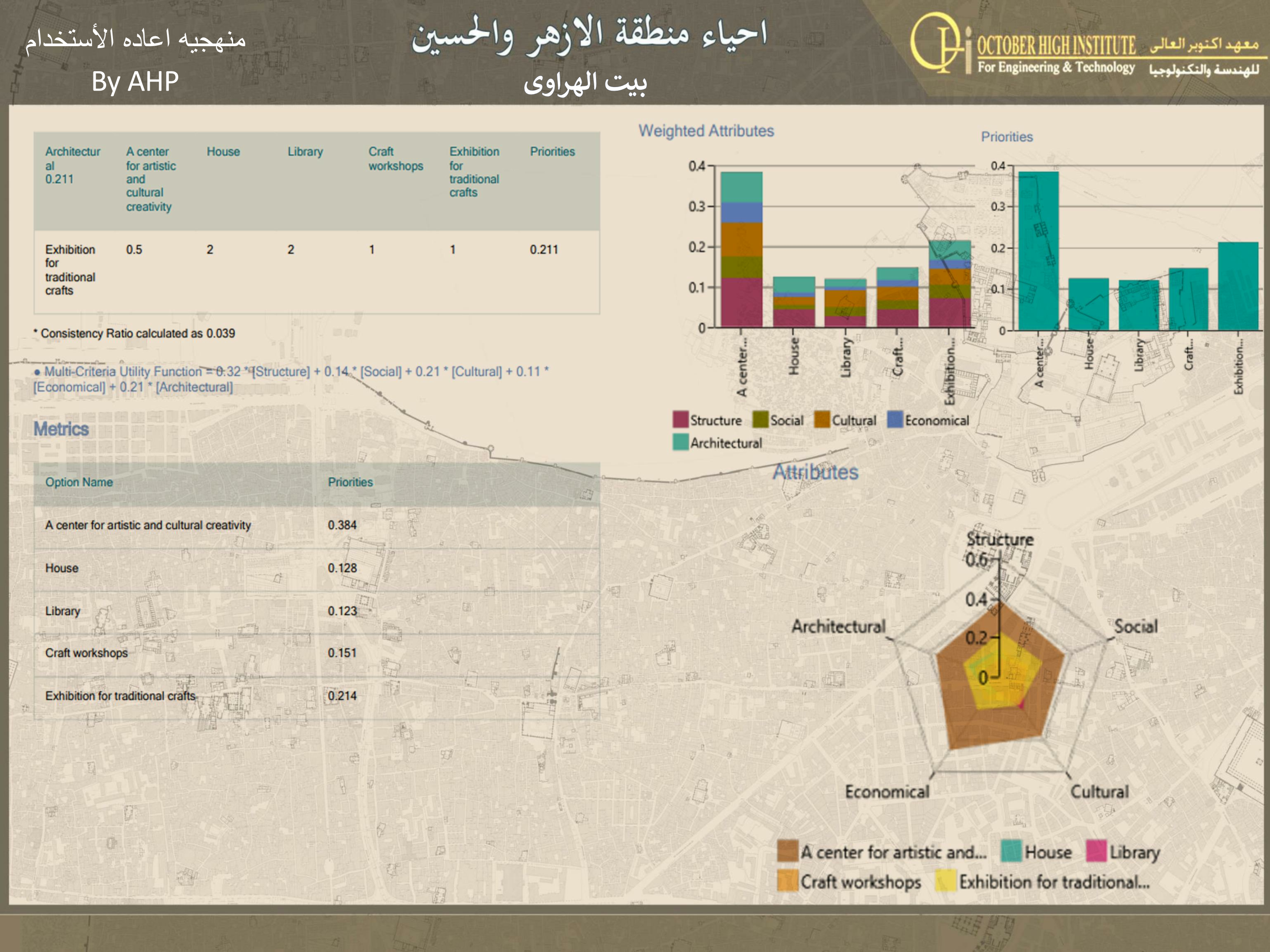Image resolution: width=1270 pixels, height=952 pixels.
Task: Click the Consistency Ratio footnote text
Action: click(135, 333)
